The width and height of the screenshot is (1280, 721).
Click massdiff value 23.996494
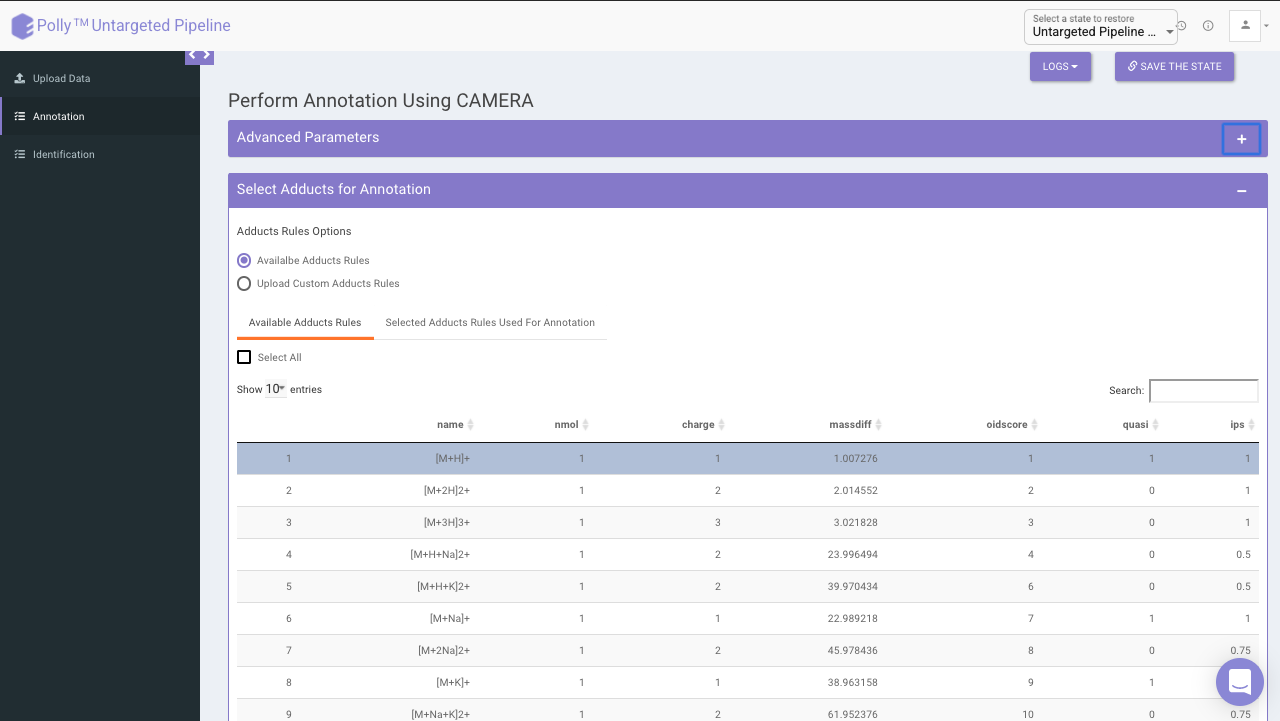click(x=855, y=555)
